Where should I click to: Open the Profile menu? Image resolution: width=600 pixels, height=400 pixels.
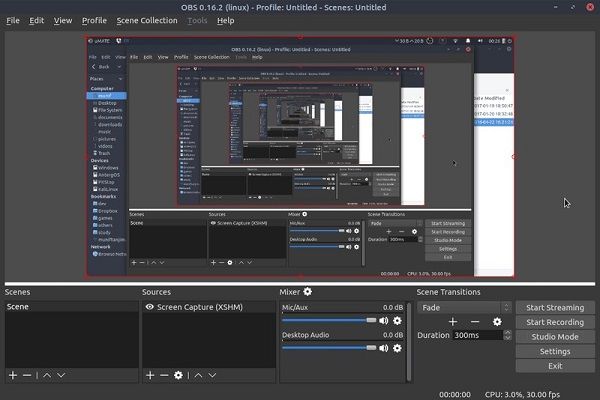click(x=94, y=21)
